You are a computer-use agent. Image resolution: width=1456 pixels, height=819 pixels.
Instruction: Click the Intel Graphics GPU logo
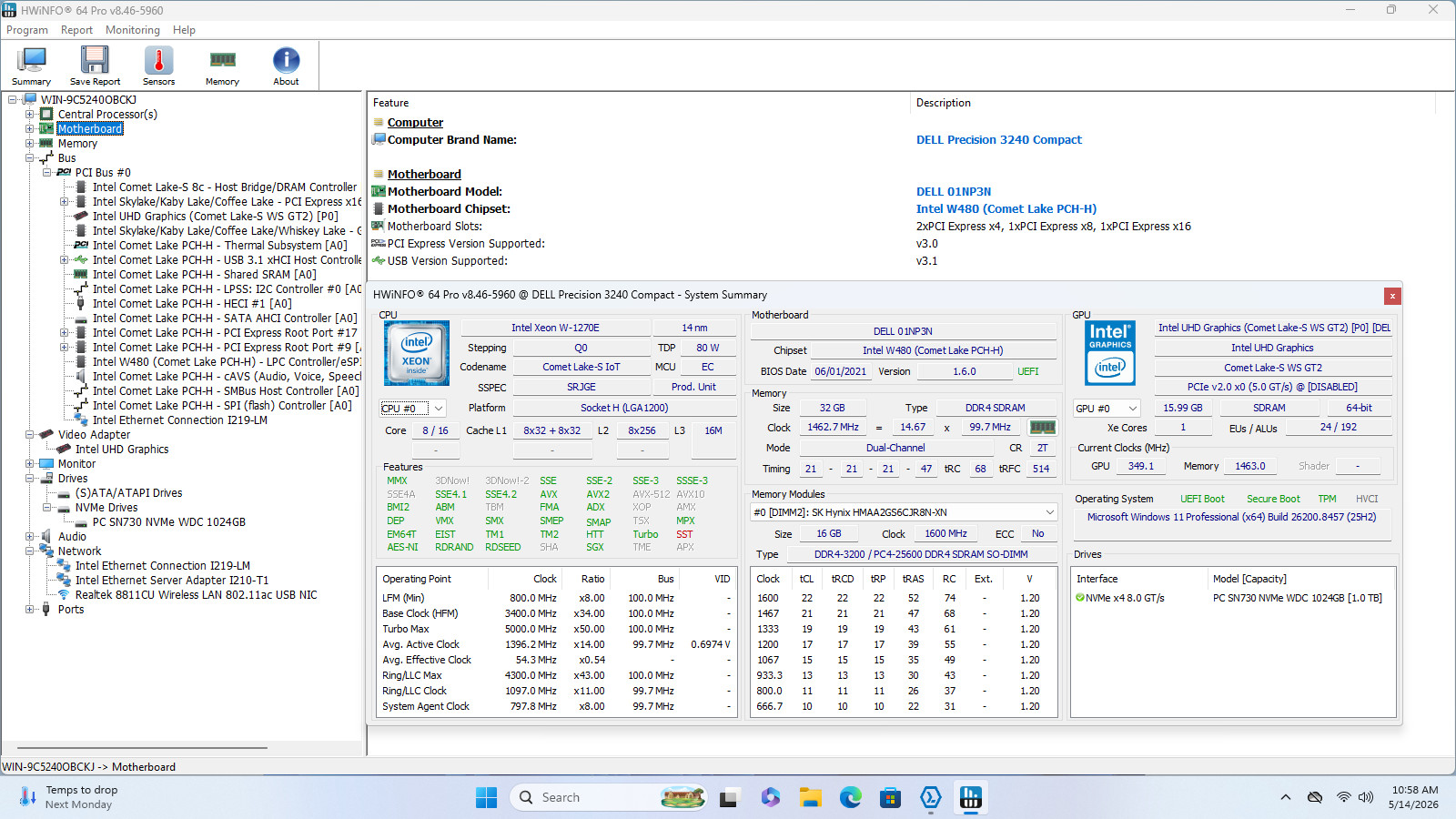coord(1110,353)
